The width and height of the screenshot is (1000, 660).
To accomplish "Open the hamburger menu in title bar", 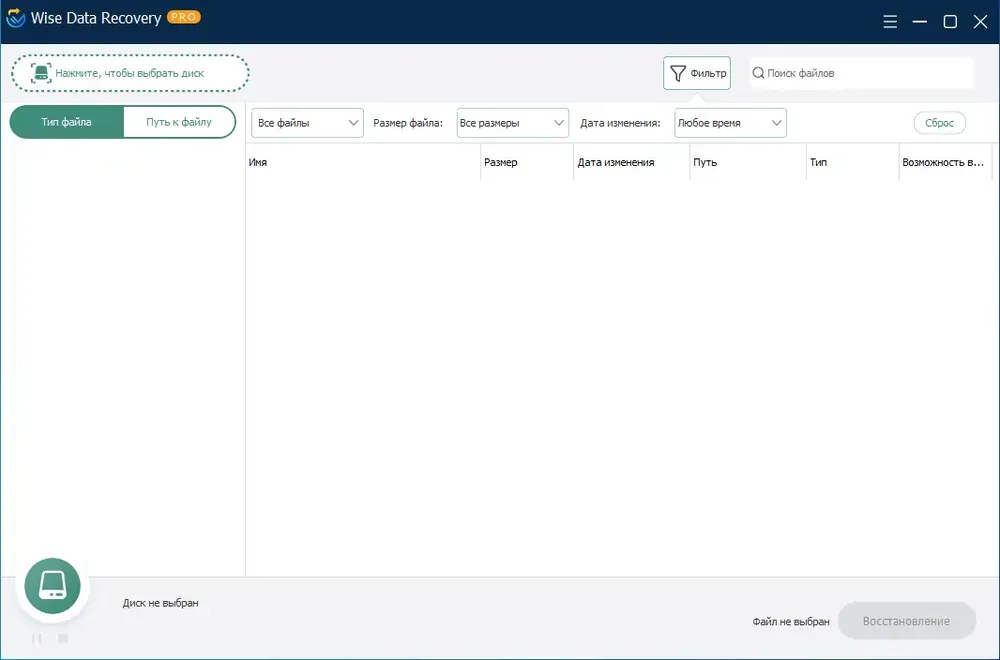I will tap(890, 22).
